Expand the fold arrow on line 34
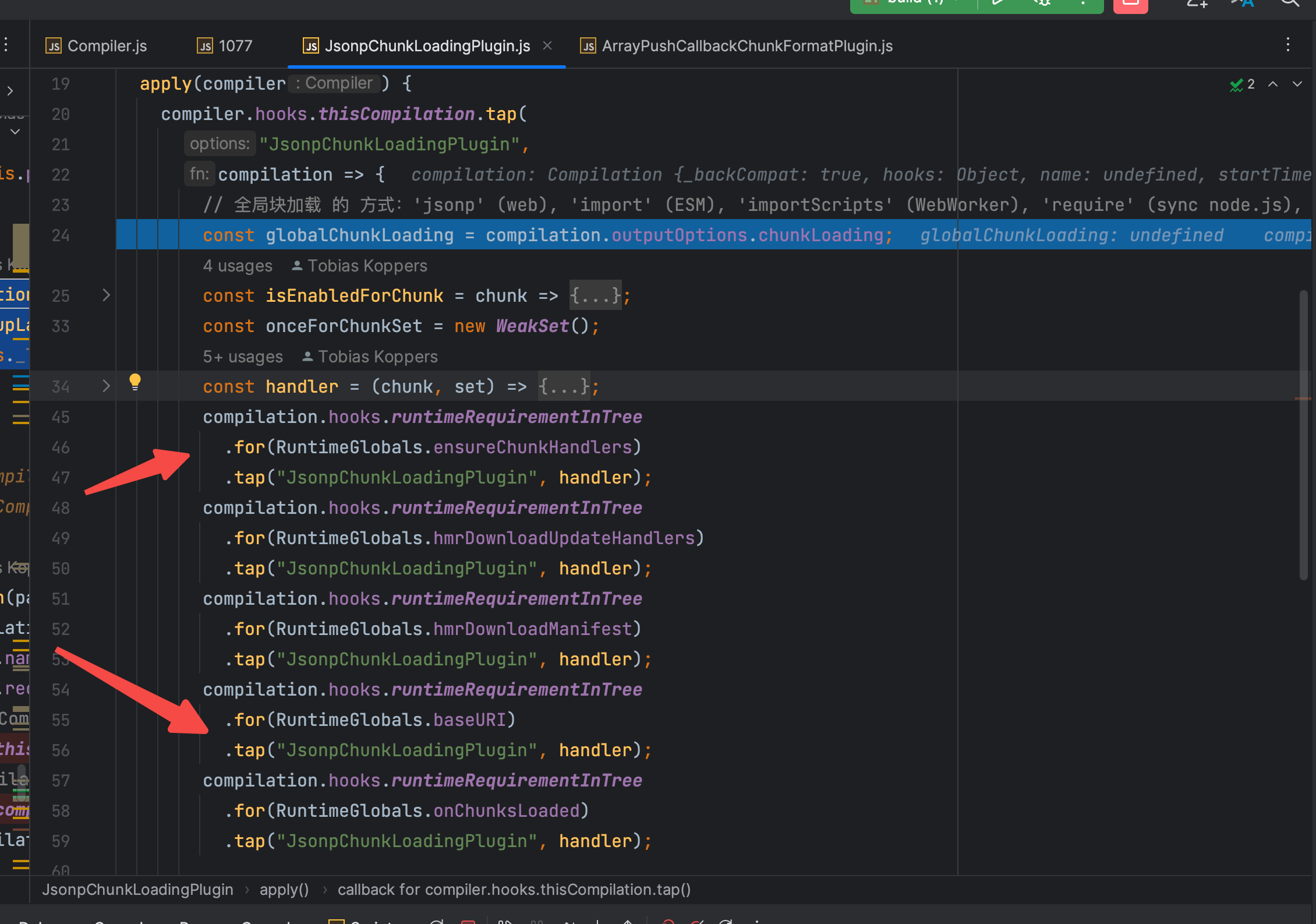 (106, 386)
